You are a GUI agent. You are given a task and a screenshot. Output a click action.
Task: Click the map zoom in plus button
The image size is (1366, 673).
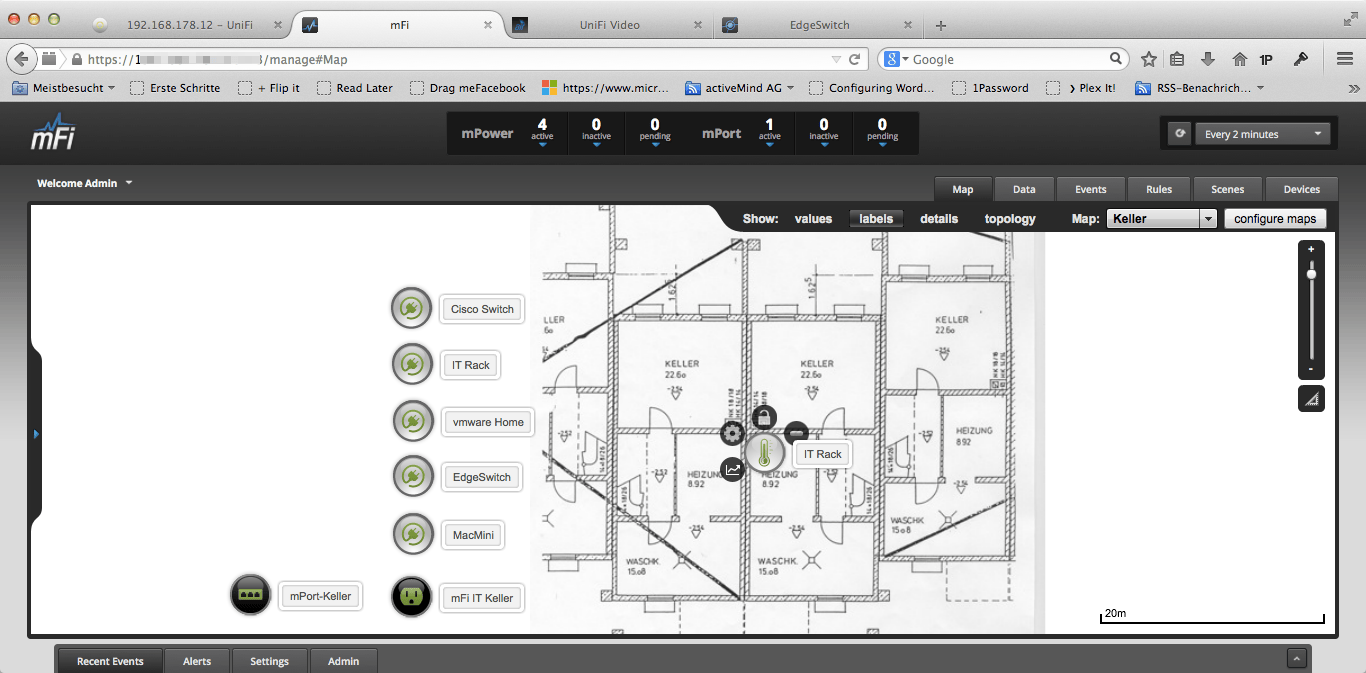pyautogui.click(x=1311, y=248)
